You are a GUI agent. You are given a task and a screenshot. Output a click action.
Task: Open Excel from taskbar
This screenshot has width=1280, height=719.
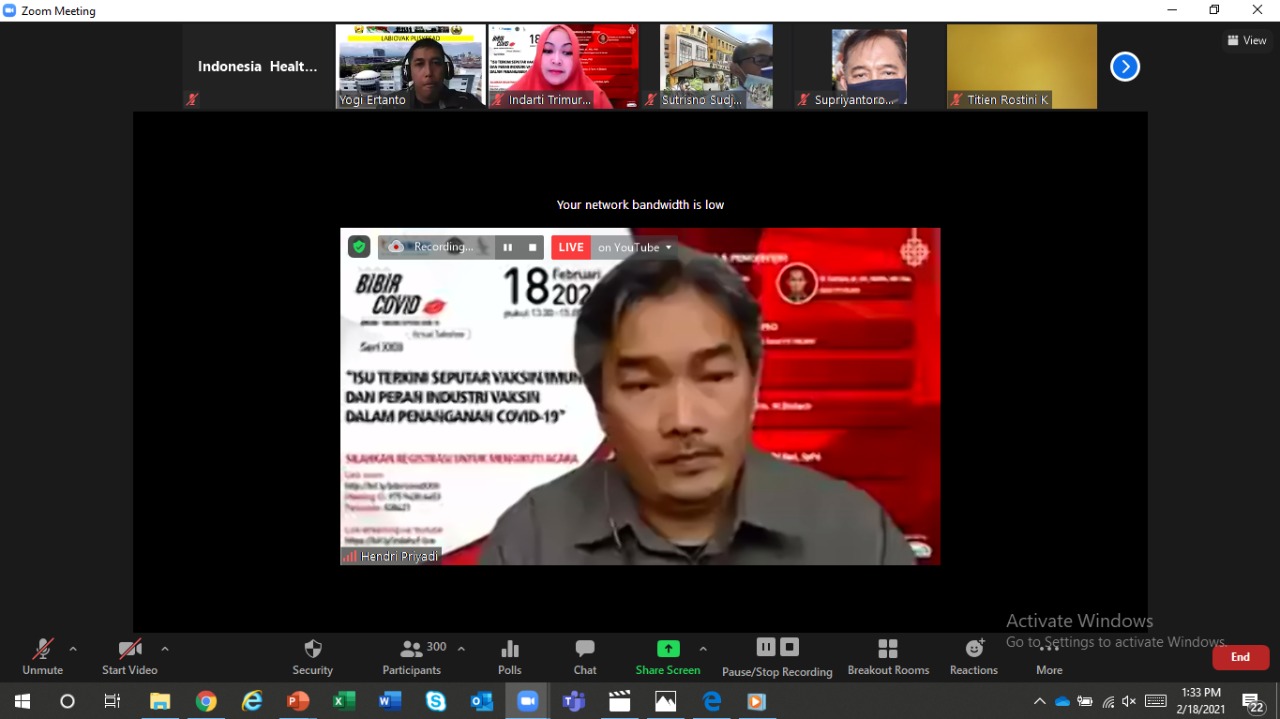point(344,701)
